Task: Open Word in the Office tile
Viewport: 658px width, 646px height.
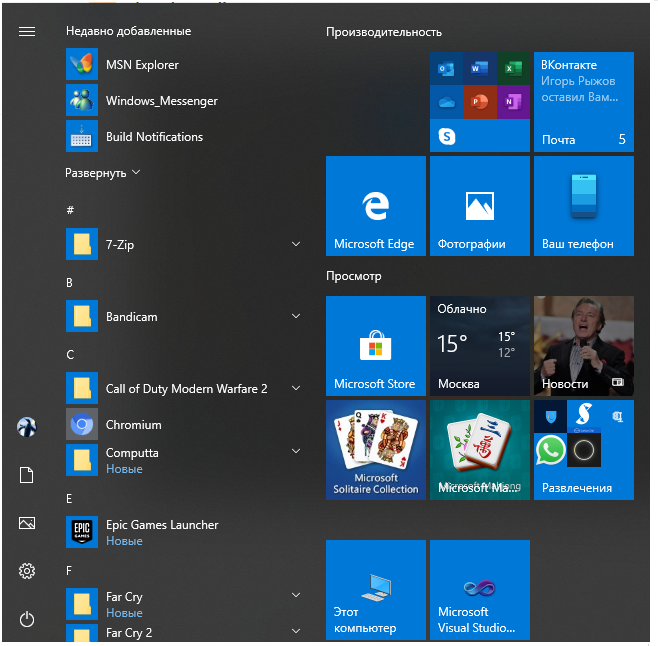Action: pyautogui.click(x=480, y=68)
